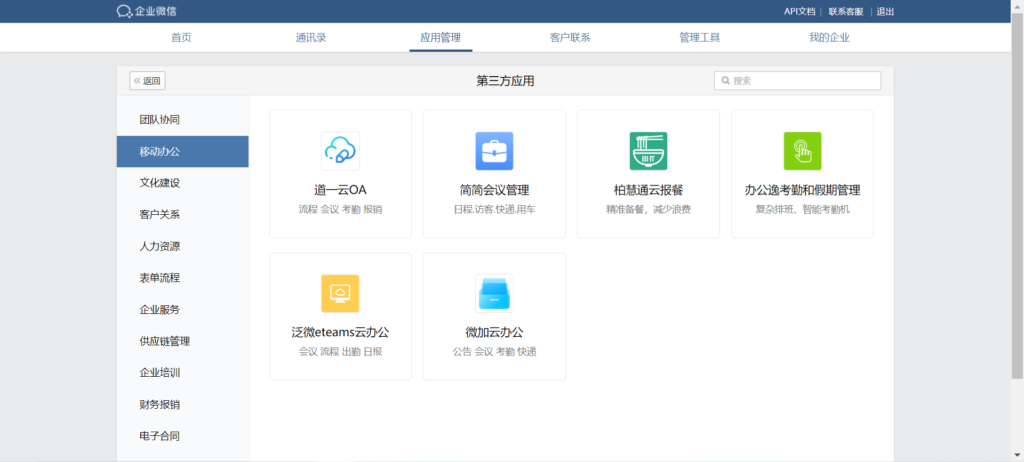Open API文档 link
Image resolution: width=1024 pixels, height=462 pixels.
[799, 11]
